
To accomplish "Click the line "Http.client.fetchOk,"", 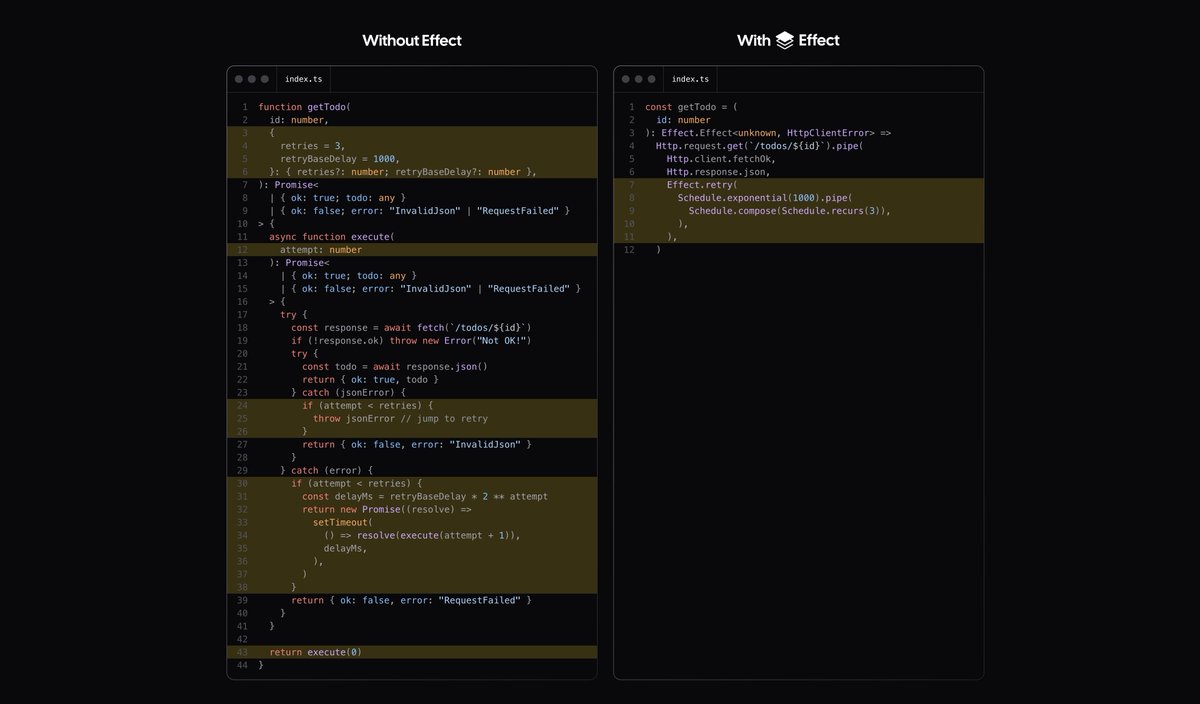I will pyautogui.click(x=721, y=159).
